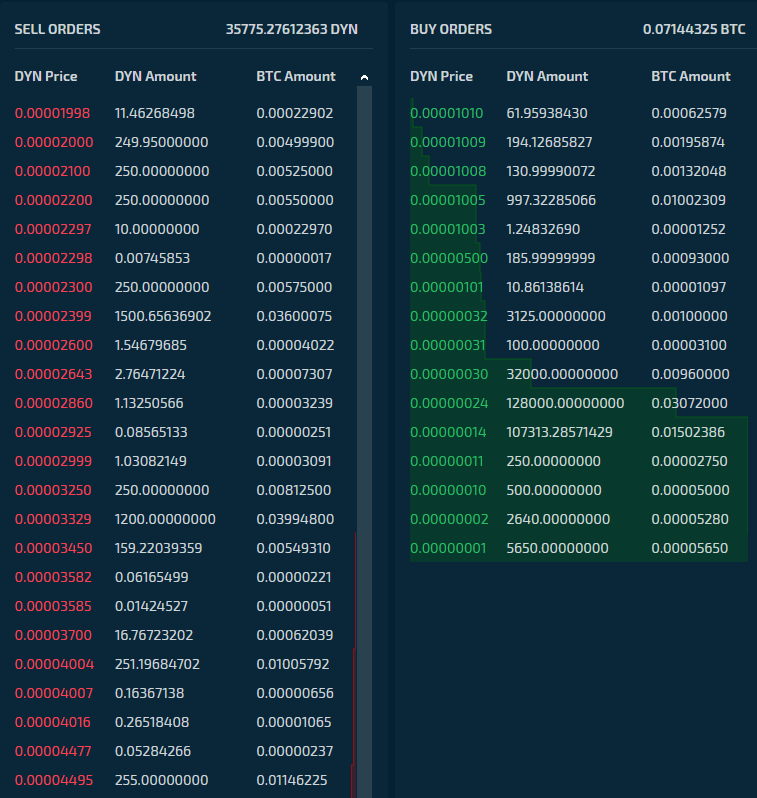Click buy amount 997.32285066
Screen dimensions: 757x798
[x=551, y=200]
